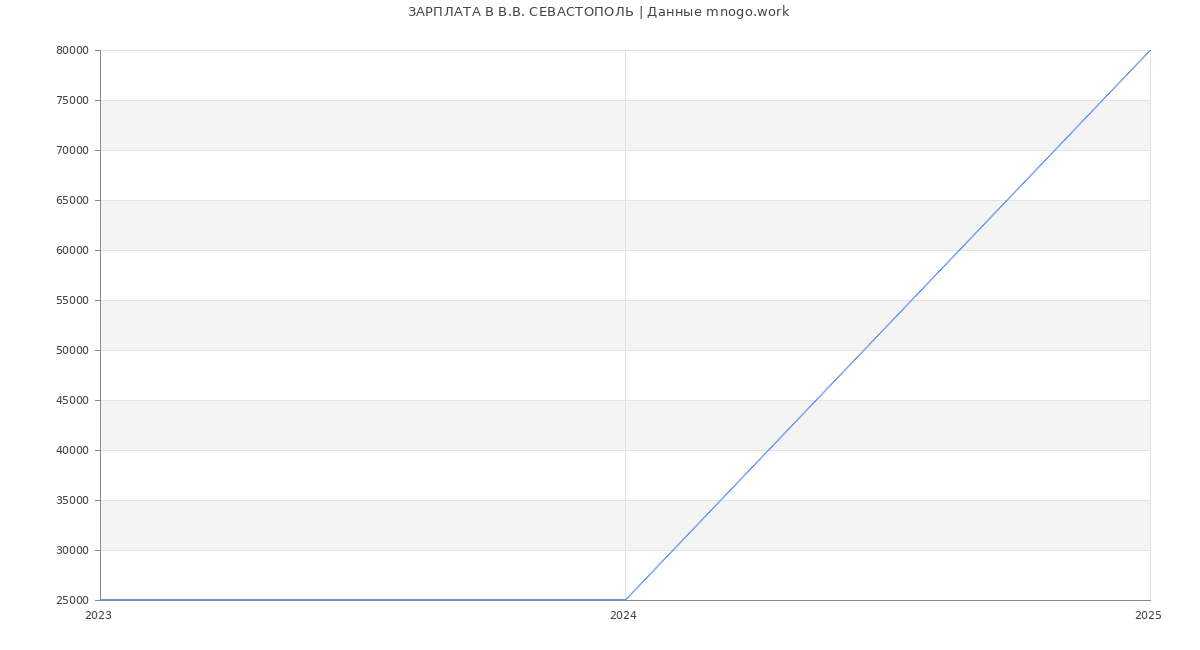Select the 50000 y-axis label

72,351
